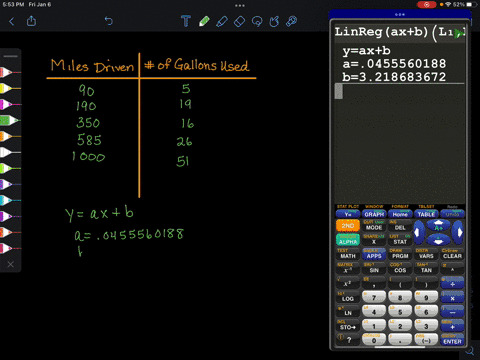Tap the calculator's blinking cursor line
This screenshot has width=480, height=360.
coord(339,91)
